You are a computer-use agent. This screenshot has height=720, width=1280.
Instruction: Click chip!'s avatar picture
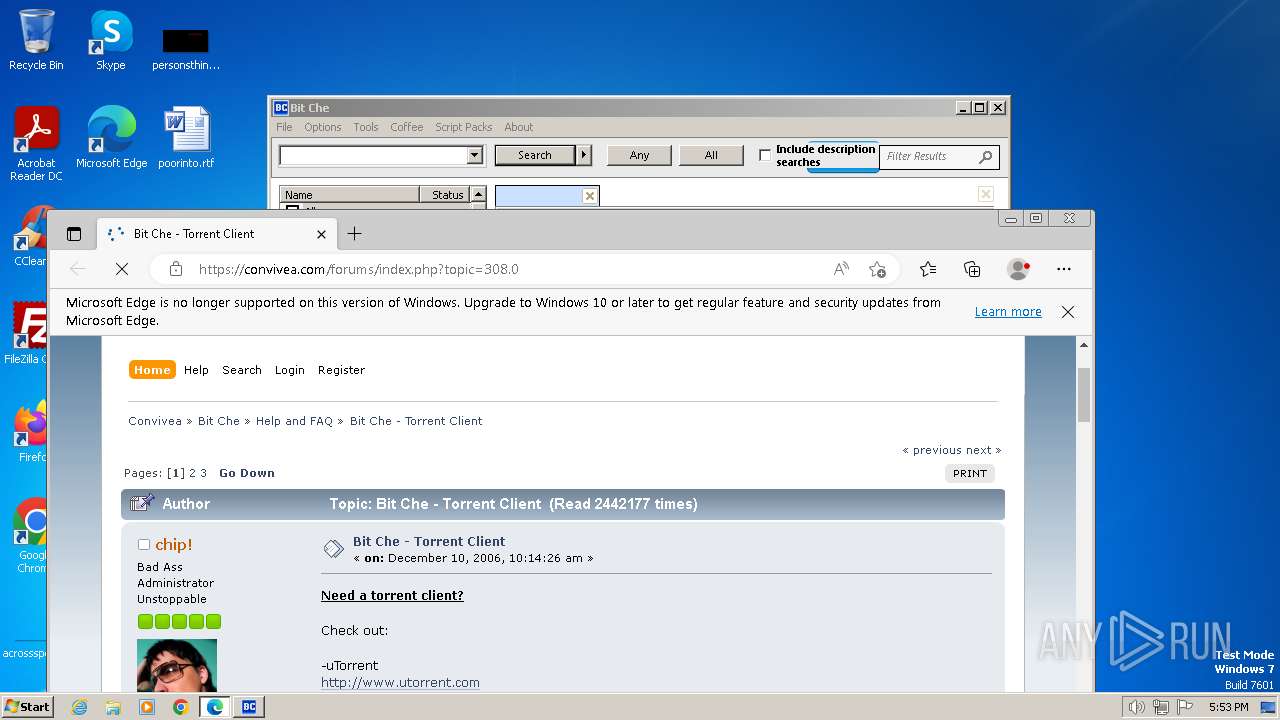[x=177, y=665]
